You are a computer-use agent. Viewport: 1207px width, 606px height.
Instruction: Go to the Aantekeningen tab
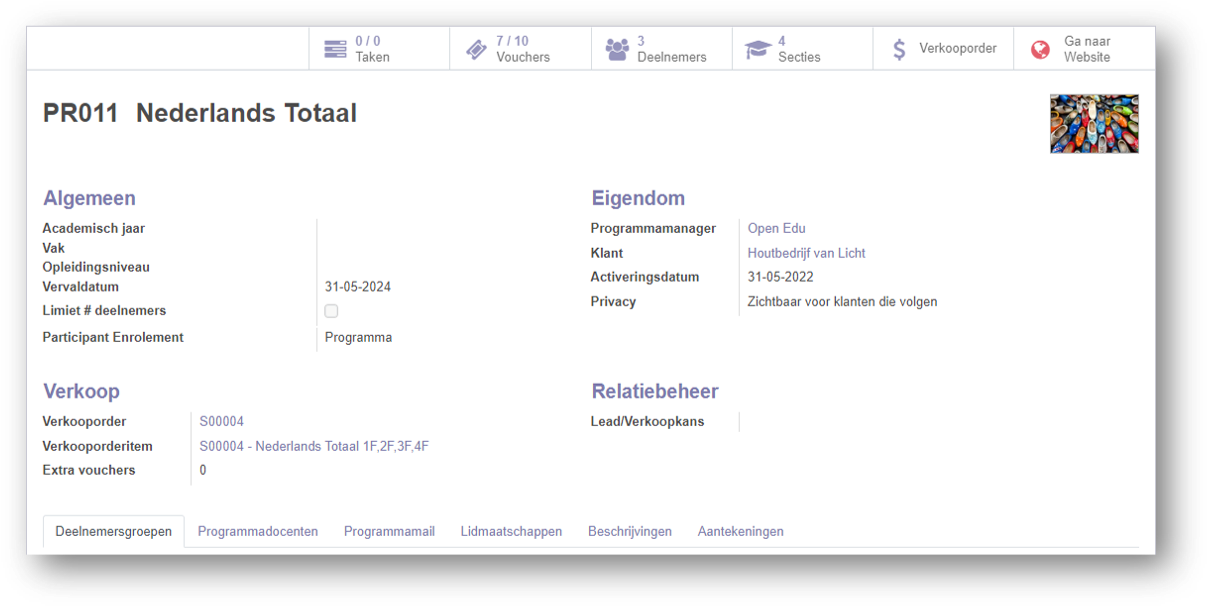coord(740,532)
